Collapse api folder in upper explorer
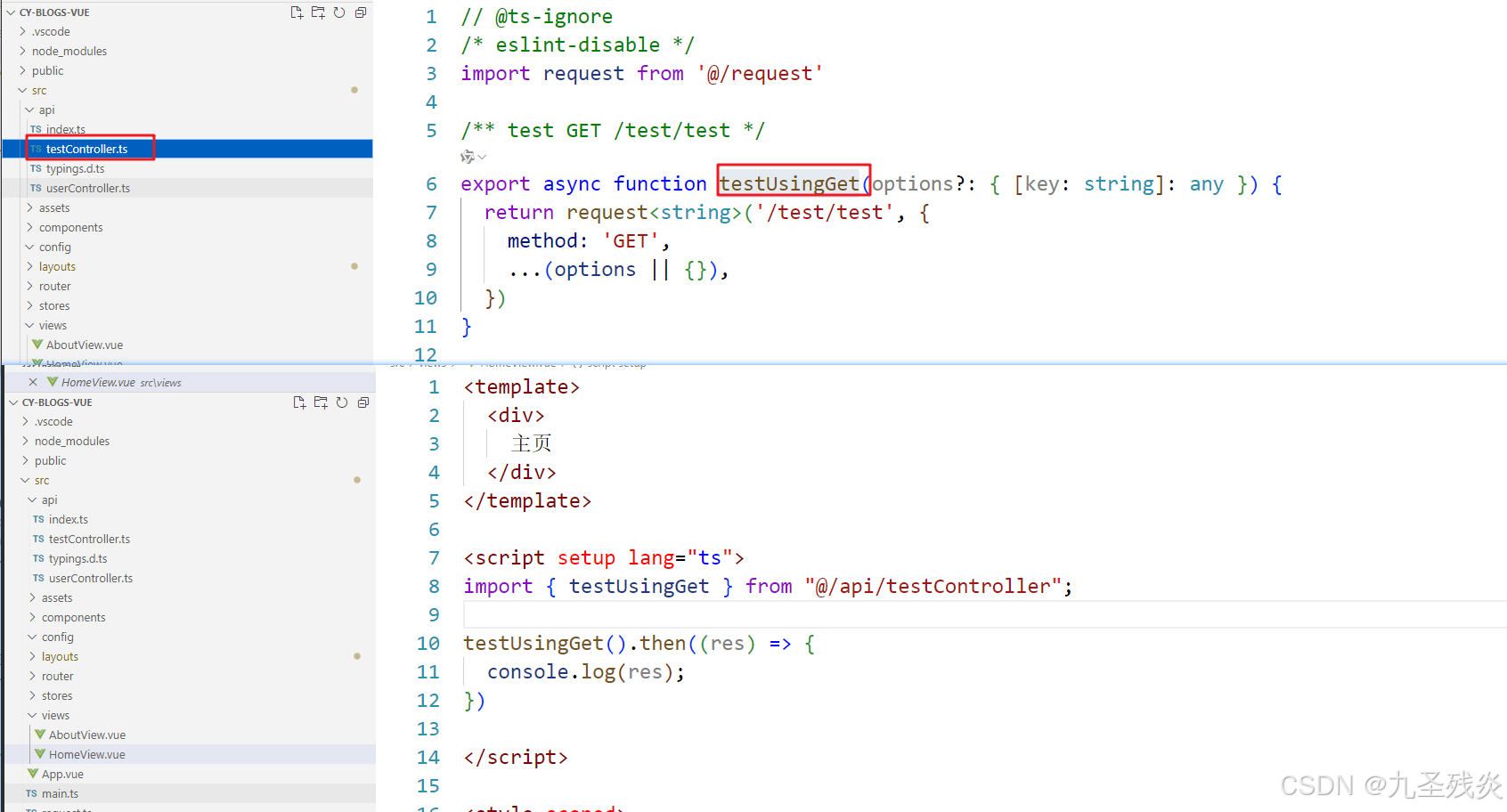 189,110
